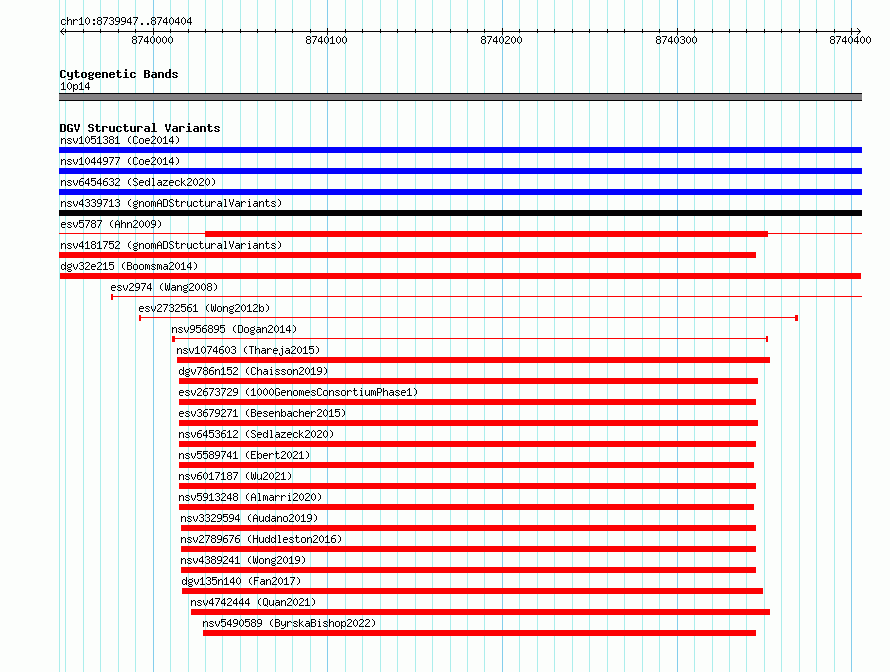Click the 8740000 ruler position
This screenshot has height=672, width=890.
coord(152,40)
